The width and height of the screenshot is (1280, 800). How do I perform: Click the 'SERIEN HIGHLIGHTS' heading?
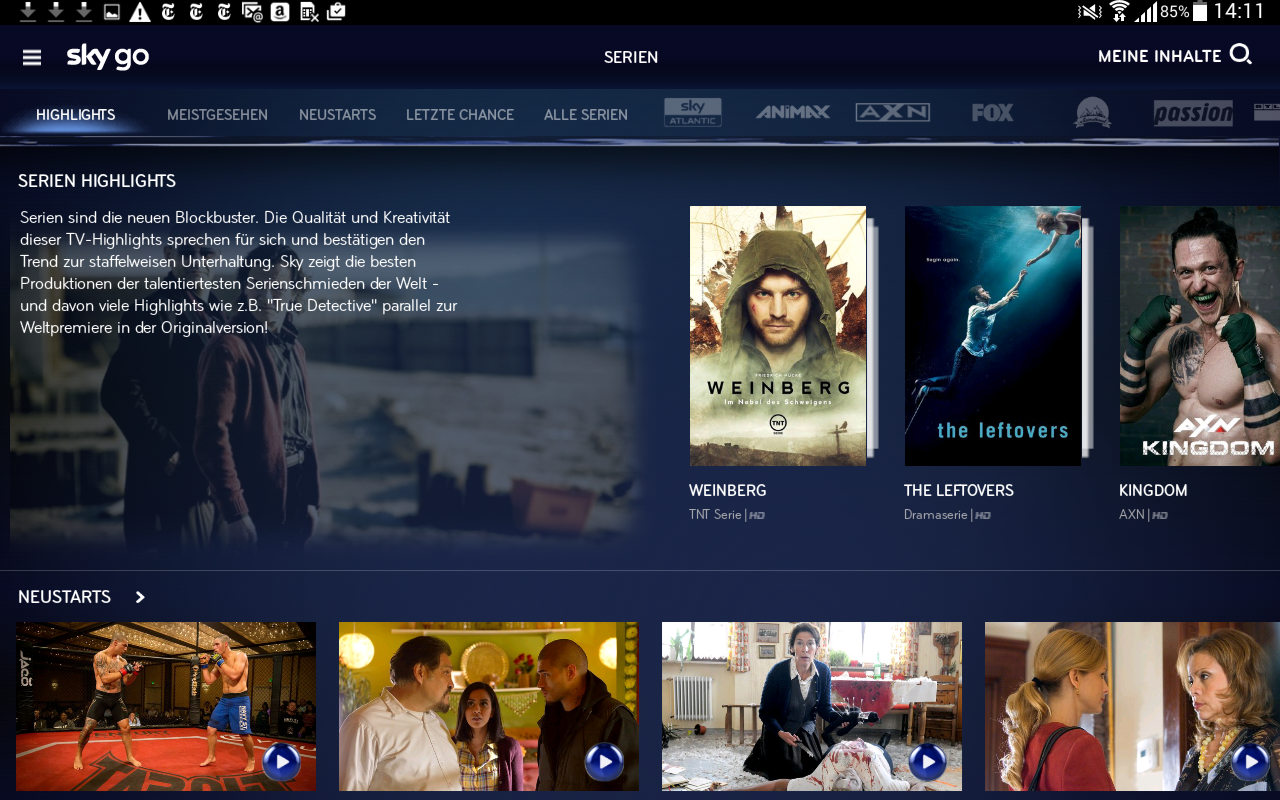point(97,181)
